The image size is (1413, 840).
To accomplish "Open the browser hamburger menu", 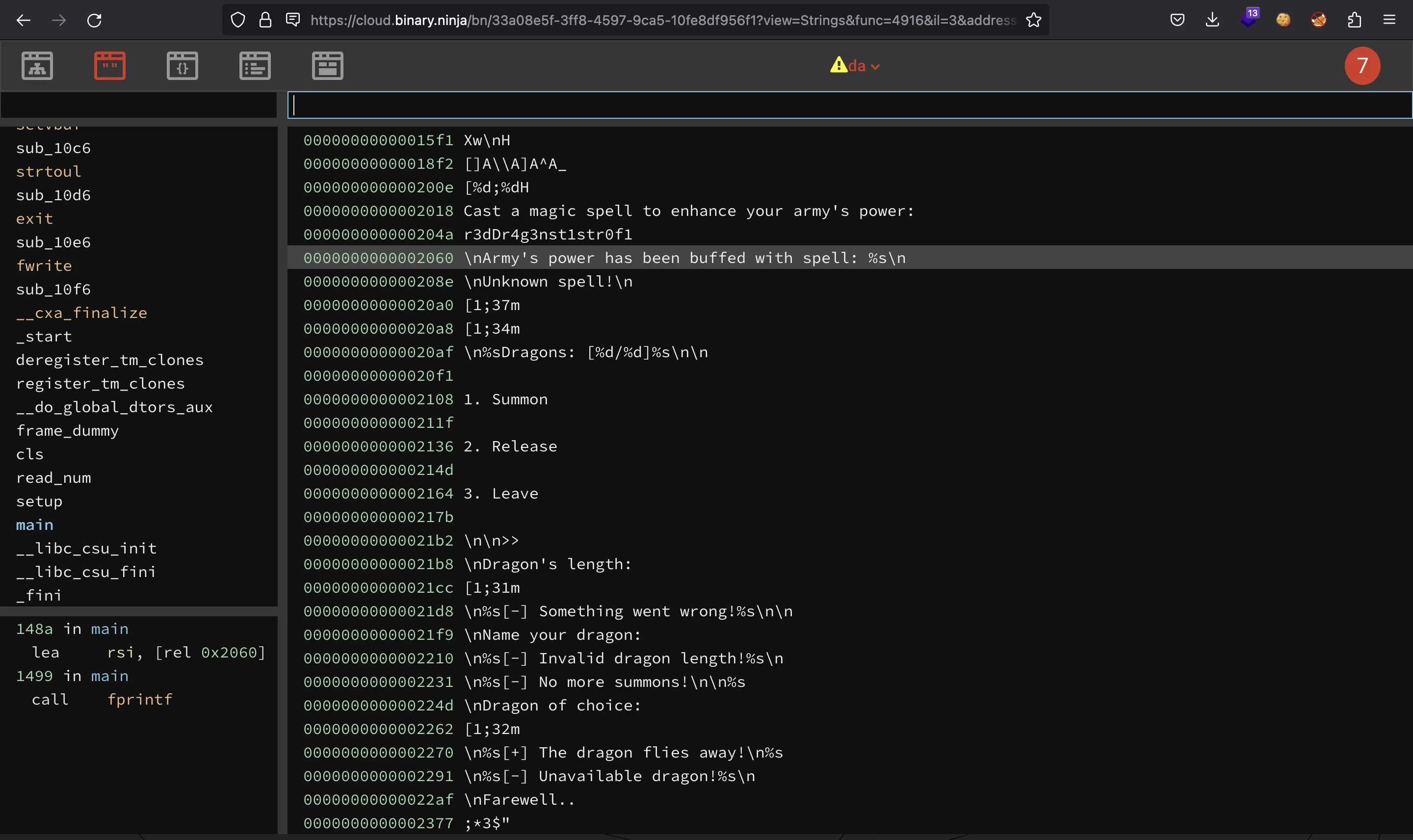I will [1389, 21].
